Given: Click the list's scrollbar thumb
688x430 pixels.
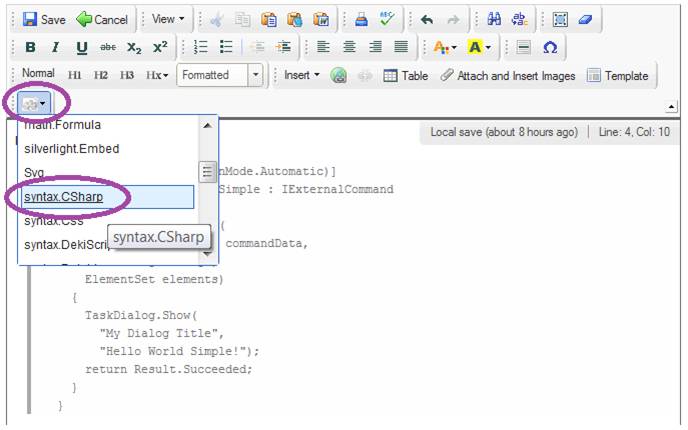Looking at the screenshot, I should [x=207, y=172].
